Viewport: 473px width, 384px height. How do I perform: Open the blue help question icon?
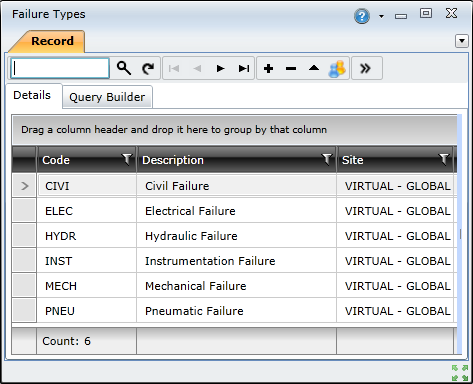pyautogui.click(x=362, y=16)
